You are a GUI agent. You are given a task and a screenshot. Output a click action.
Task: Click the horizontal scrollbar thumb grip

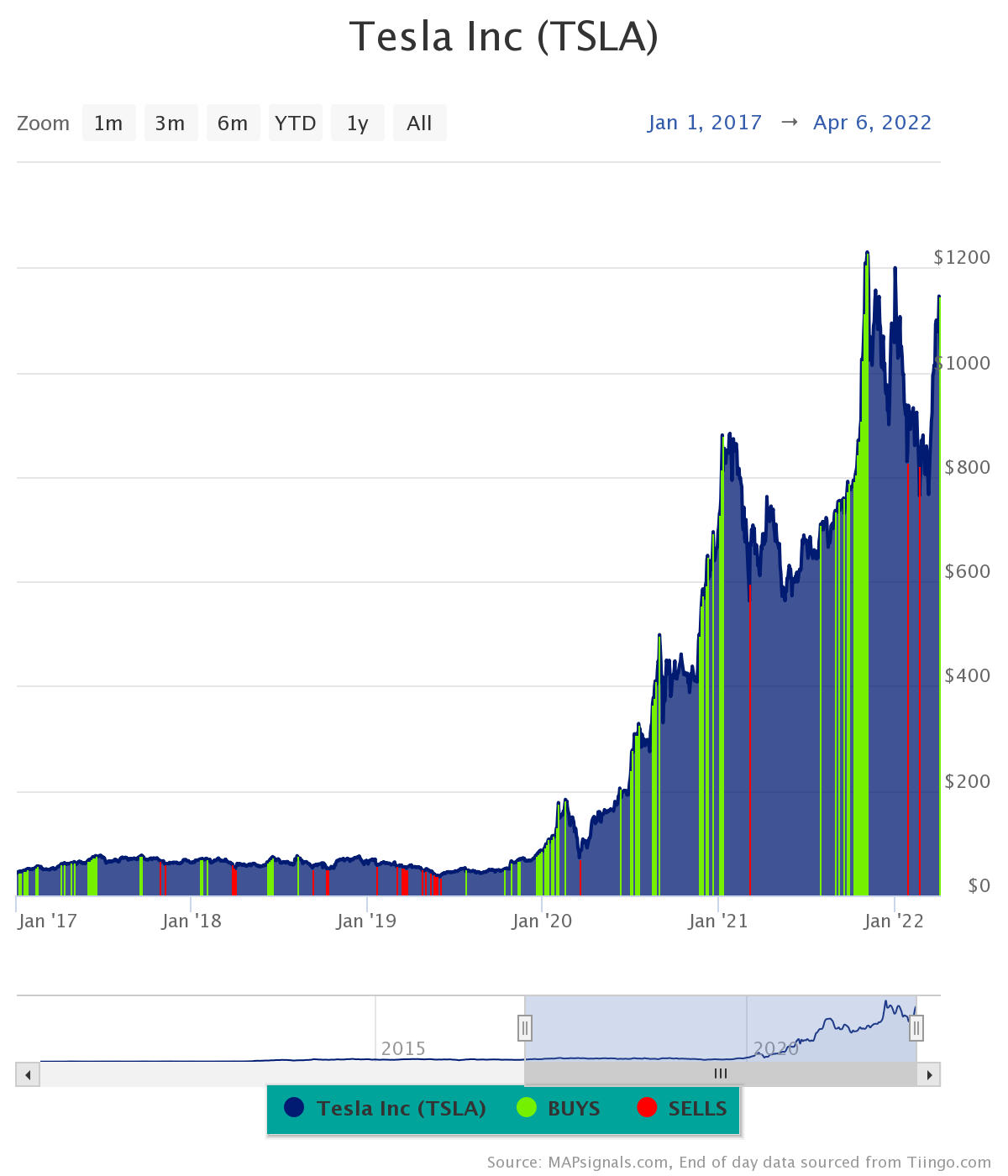tap(720, 1074)
